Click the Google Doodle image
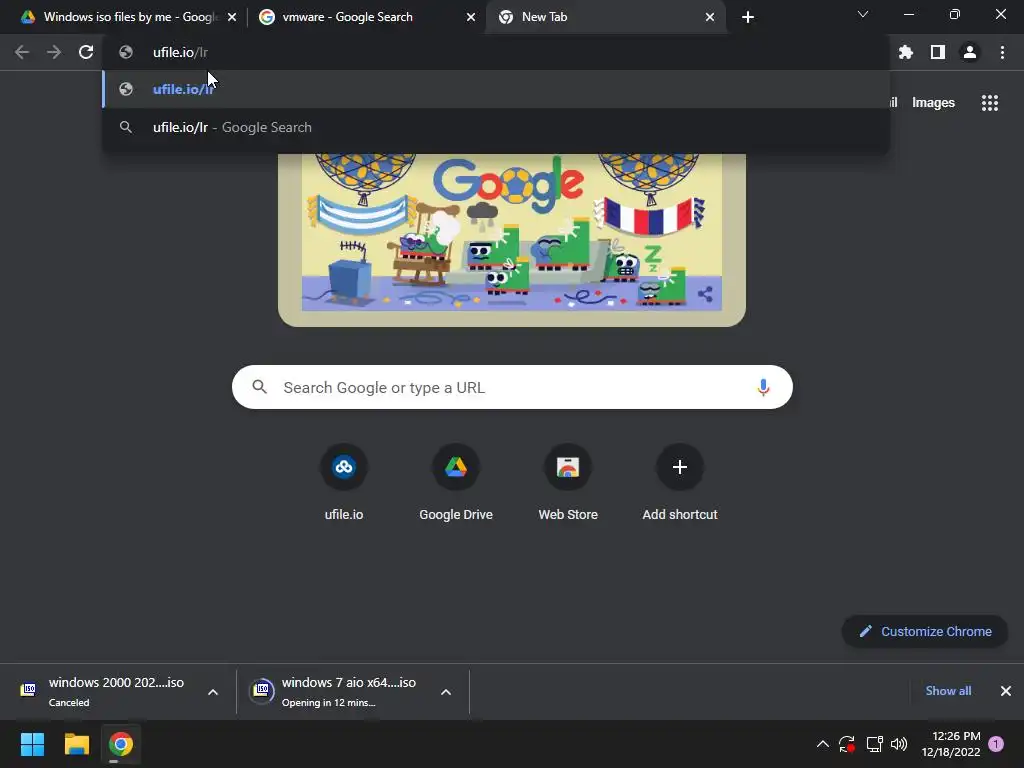 [x=512, y=240]
